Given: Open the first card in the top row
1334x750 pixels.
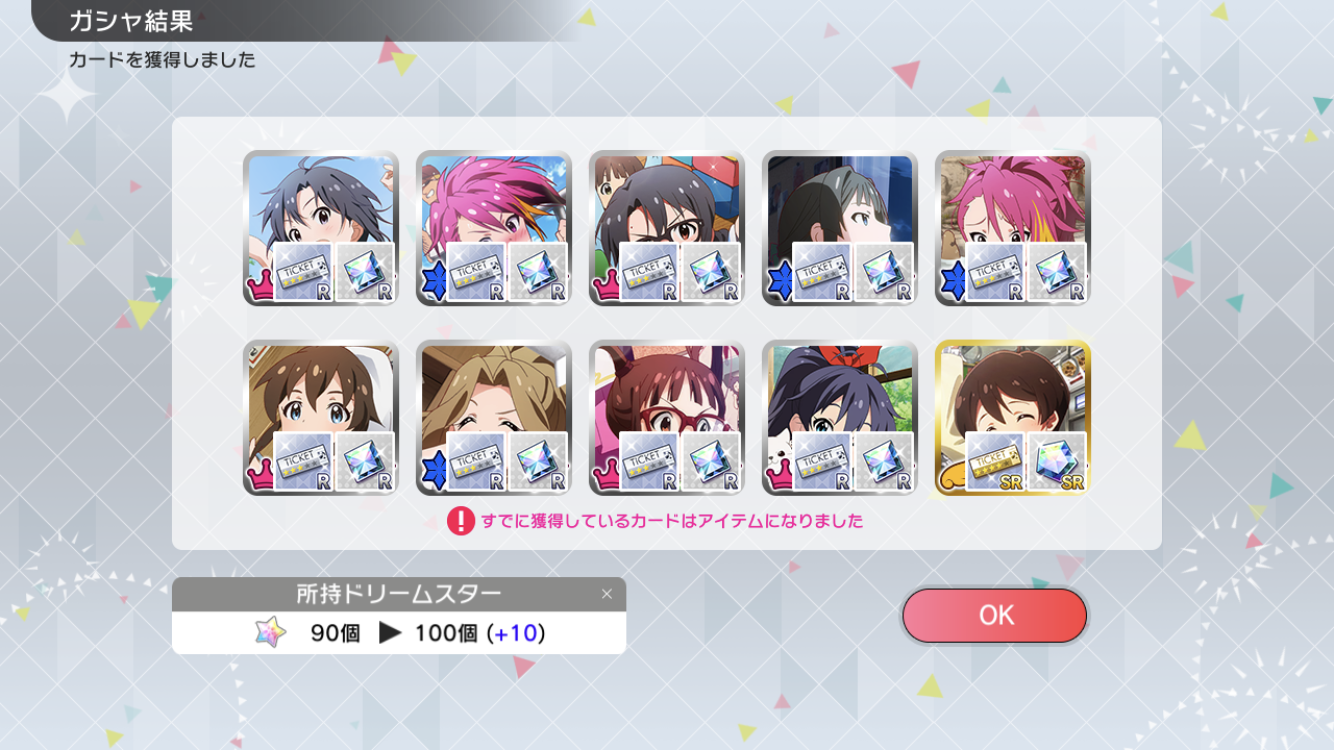Looking at the screenshot, I should (321, 228).
